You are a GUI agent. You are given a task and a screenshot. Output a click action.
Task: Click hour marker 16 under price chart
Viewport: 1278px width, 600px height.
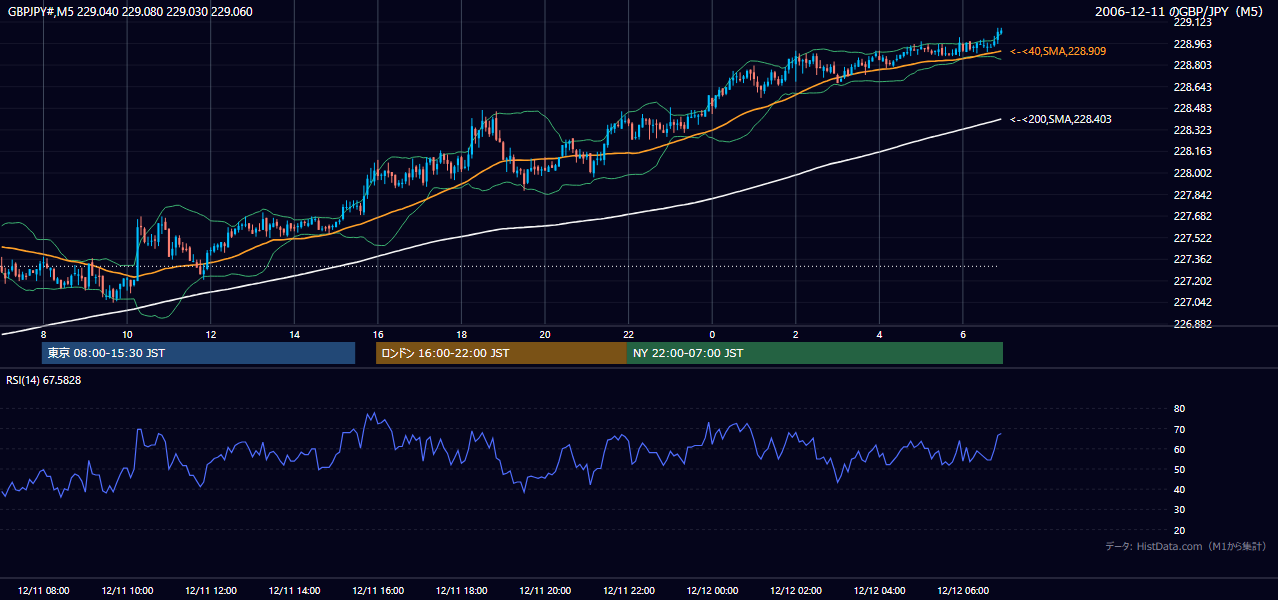tap(378, 333)
